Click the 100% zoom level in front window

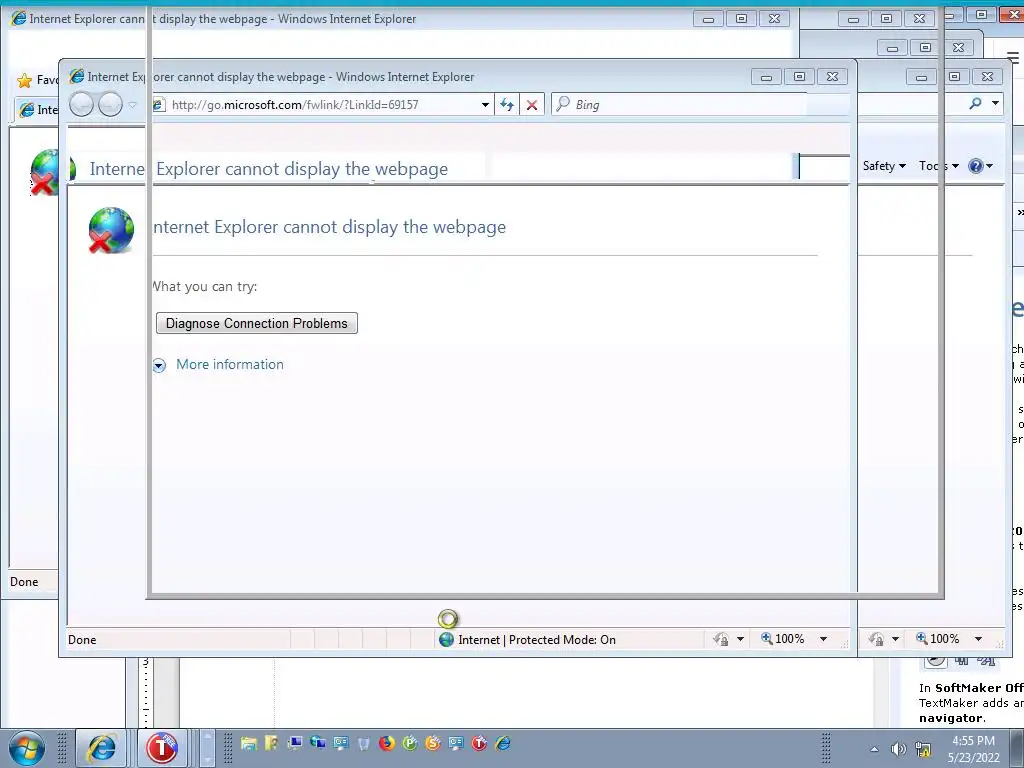click(x=782, y=639)
